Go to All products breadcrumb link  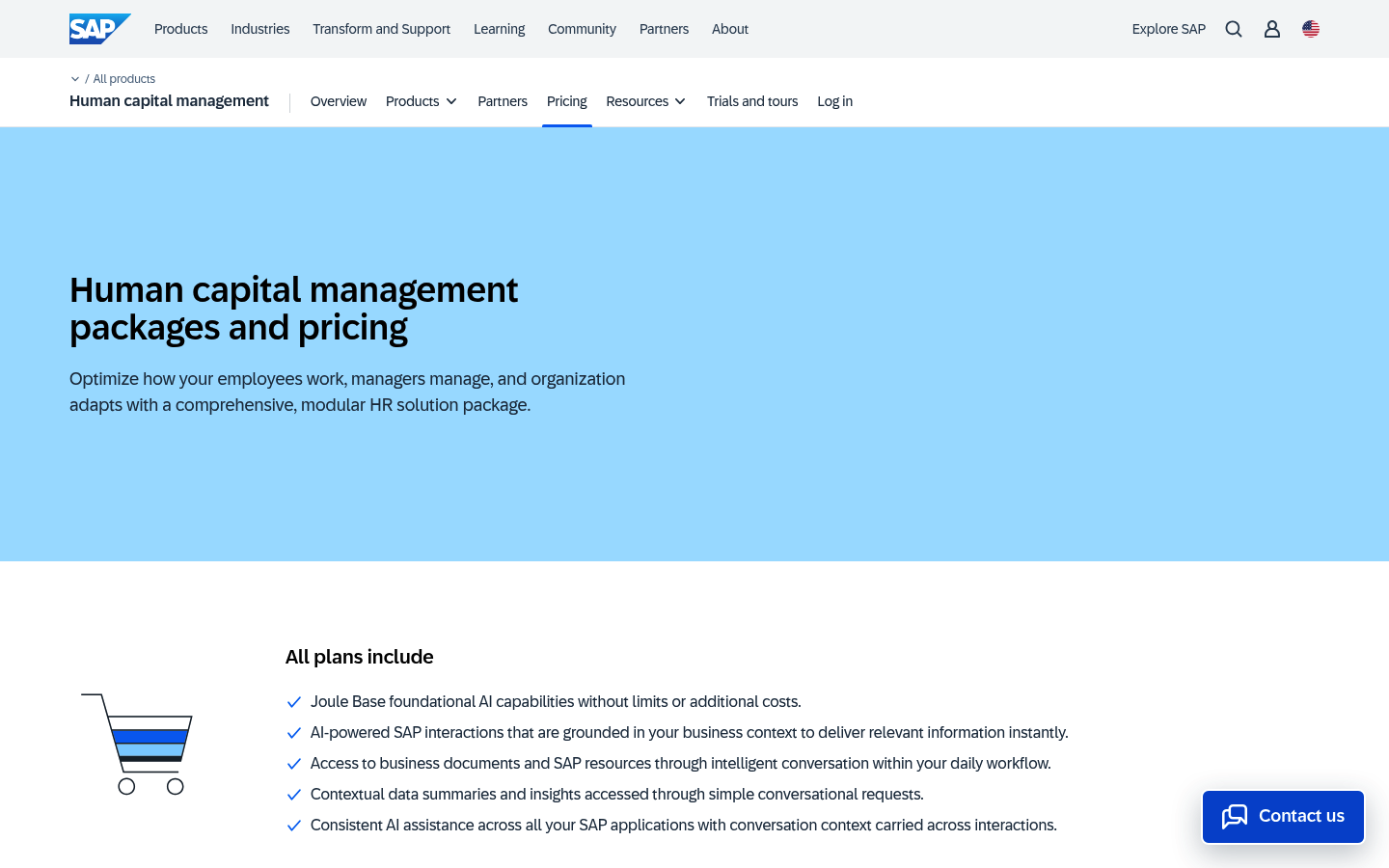[x=124, y=79]
